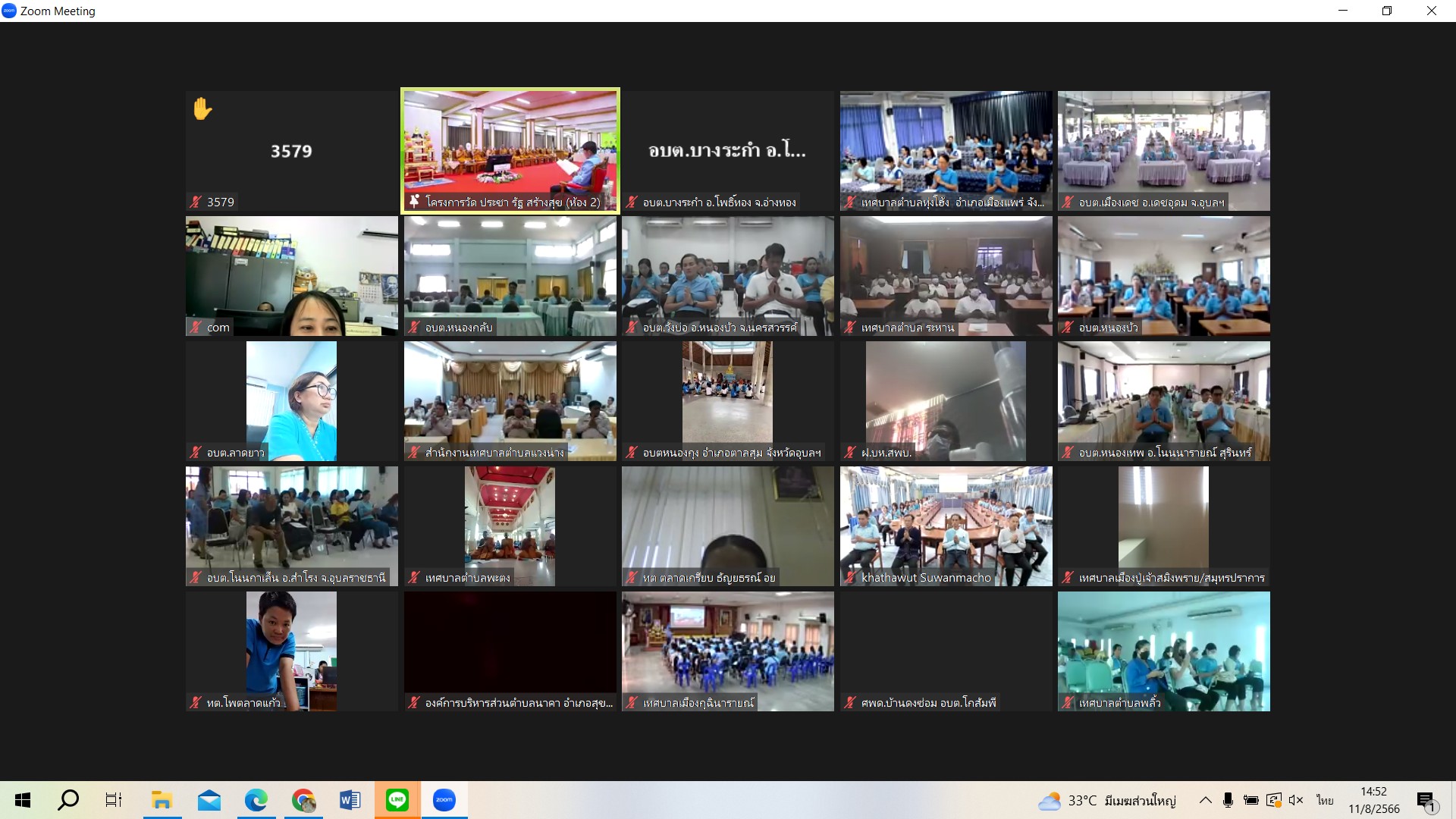This screenshot has width=1456, height=819.
Task: Open LINE app from taskbar
Action: [x=397, y=800]
